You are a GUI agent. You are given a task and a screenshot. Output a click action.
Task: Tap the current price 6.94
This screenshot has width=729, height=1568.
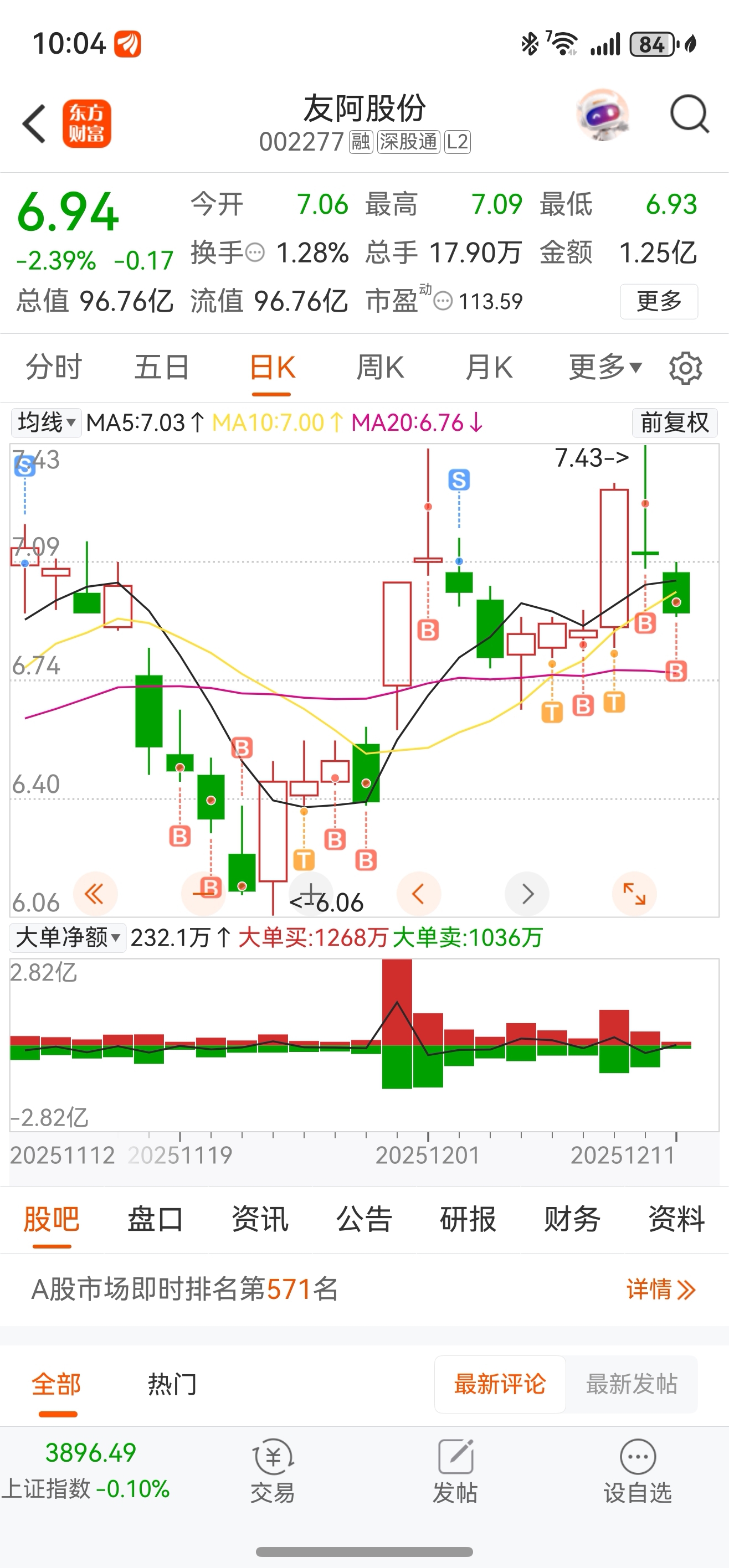68,213
